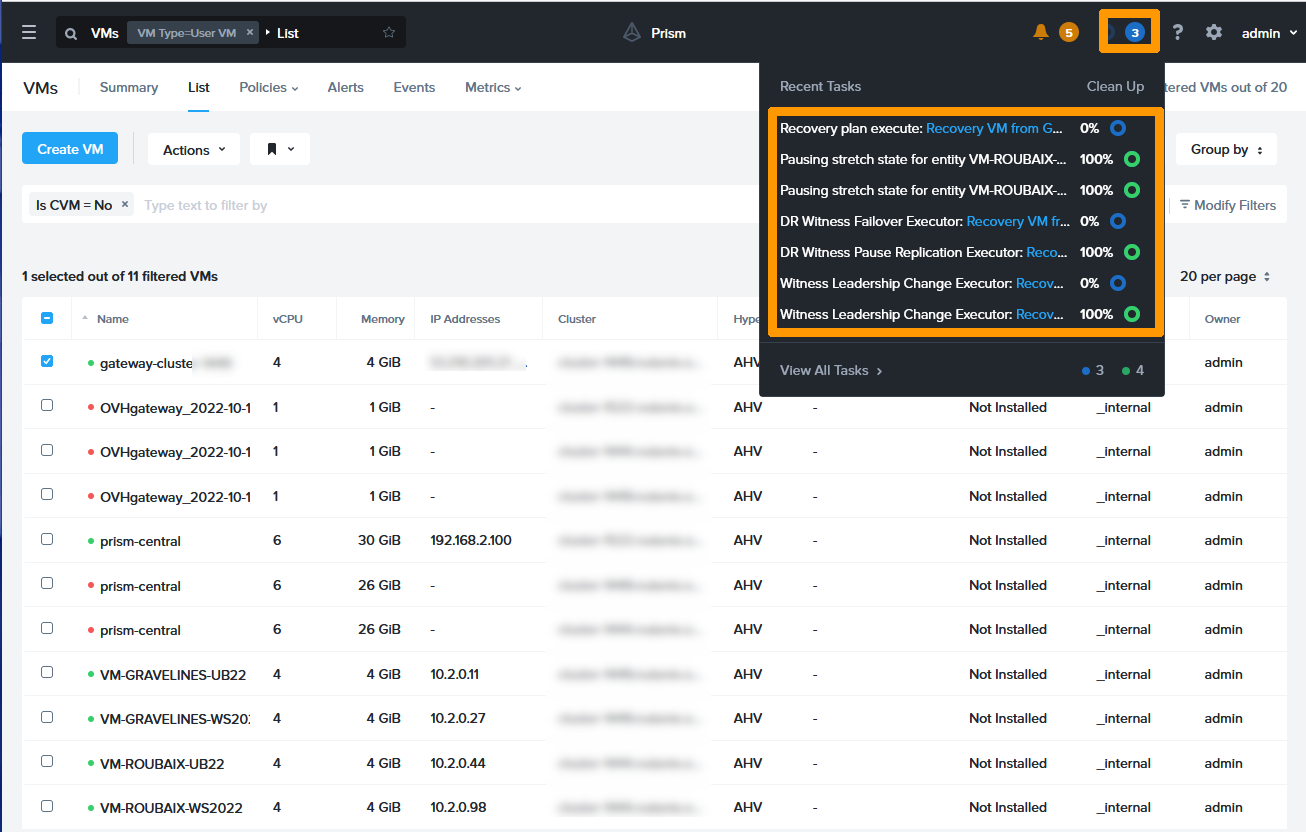Switch to the Summary tab
This screenshot has width=1306, height=832.
pyautogui.click(x=129, y=88)
